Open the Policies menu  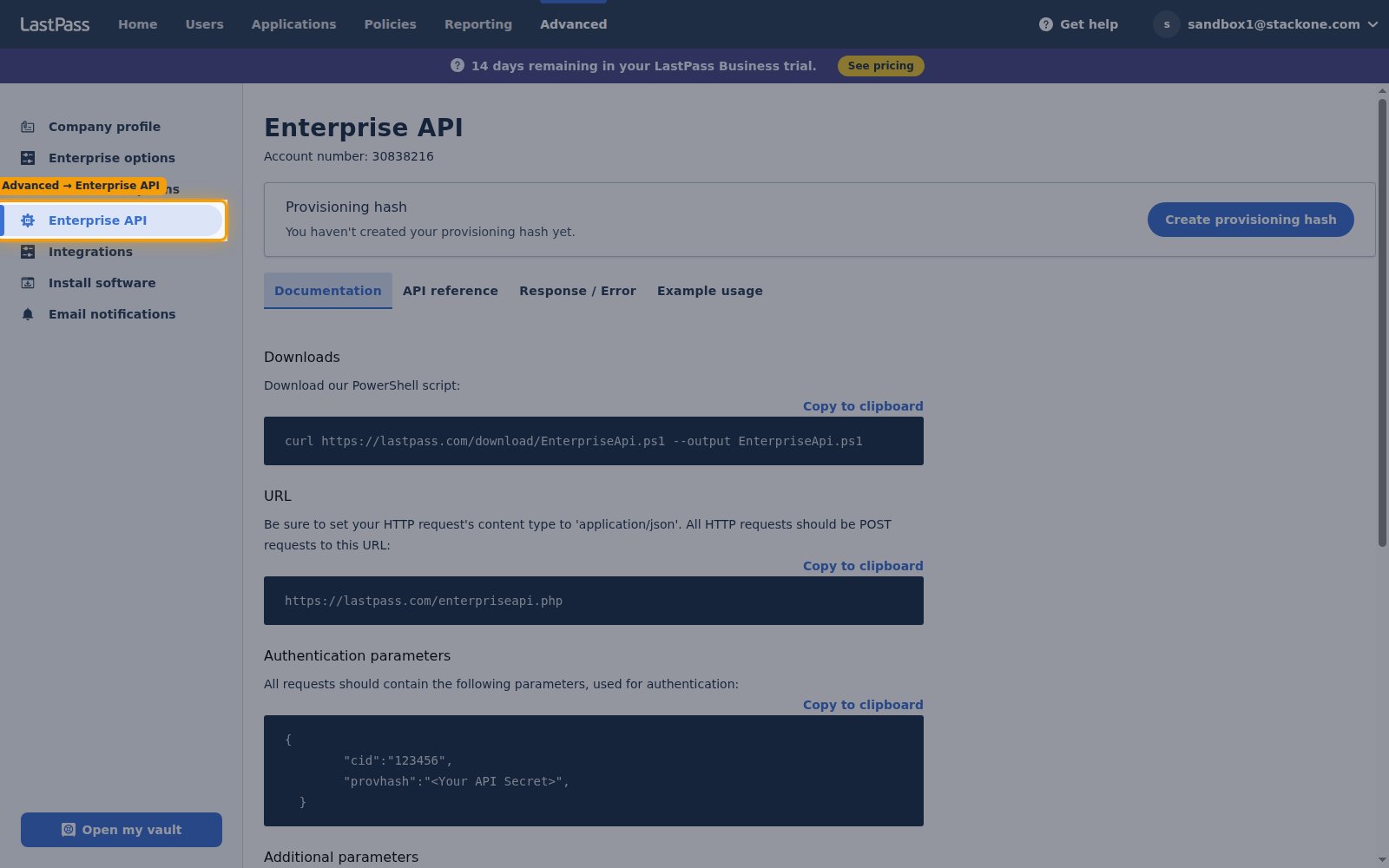coord(391,24)
